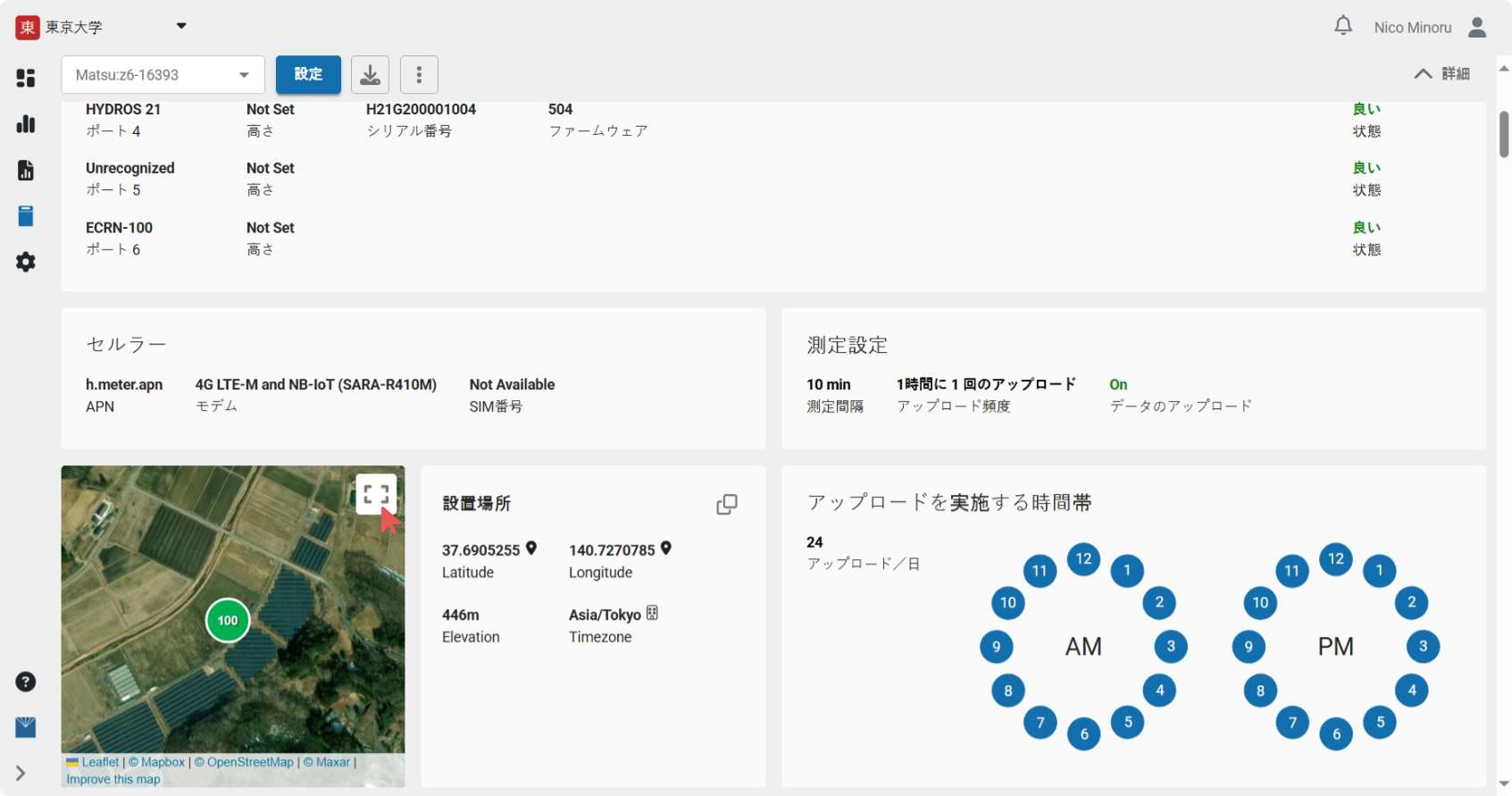1512x796 pixels.
Task: Click the notification bell icon
Action: point(1343,26)
